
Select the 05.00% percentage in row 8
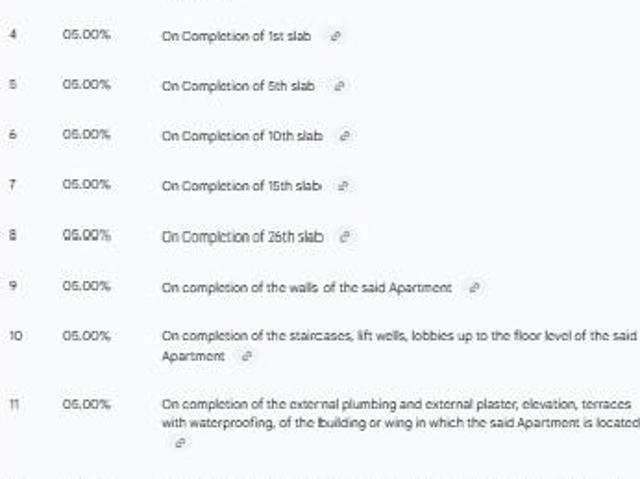(x=86, y=236)
